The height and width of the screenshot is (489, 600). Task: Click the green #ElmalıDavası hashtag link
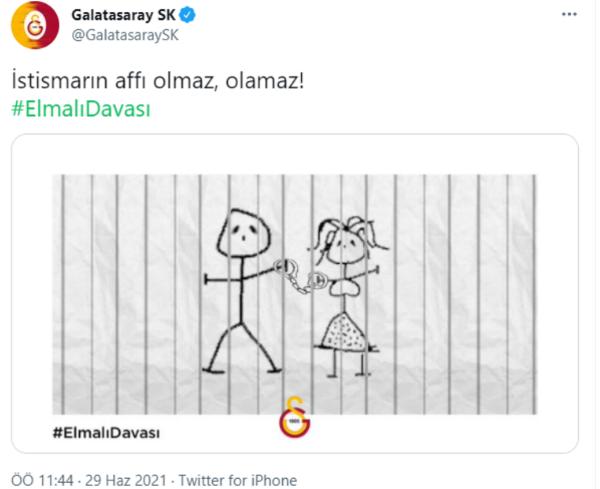[81, 109]
